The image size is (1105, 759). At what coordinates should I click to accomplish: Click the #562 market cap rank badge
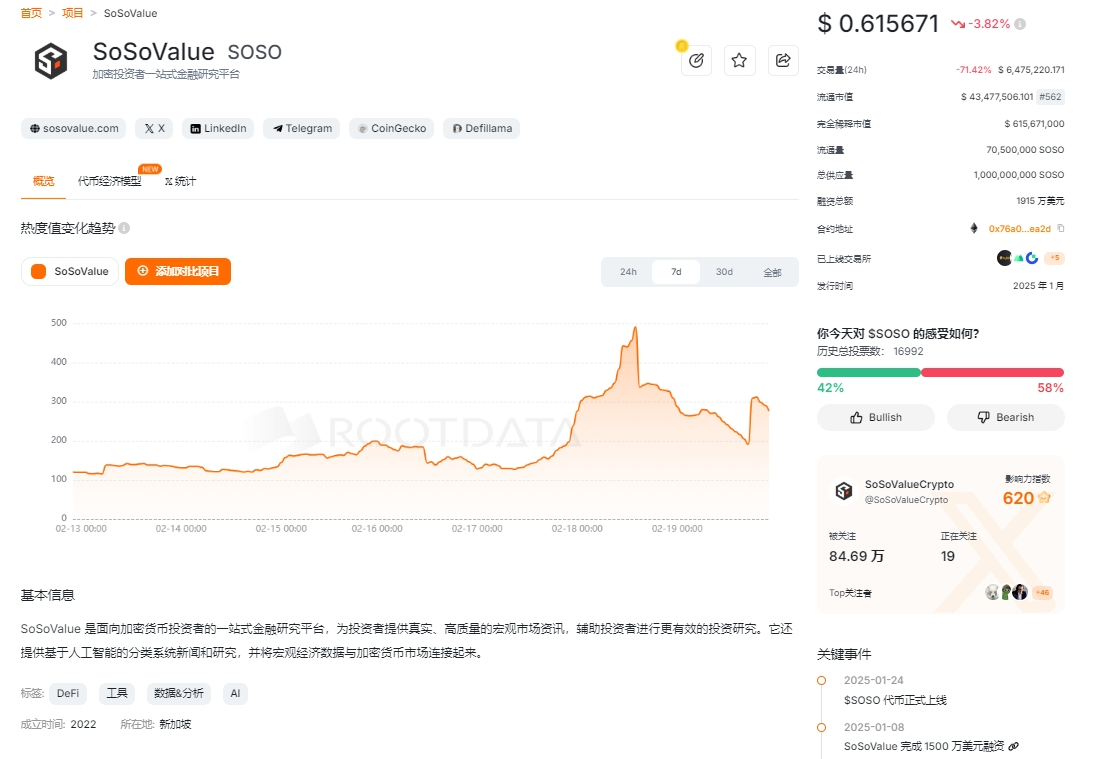pos(1050,97)
